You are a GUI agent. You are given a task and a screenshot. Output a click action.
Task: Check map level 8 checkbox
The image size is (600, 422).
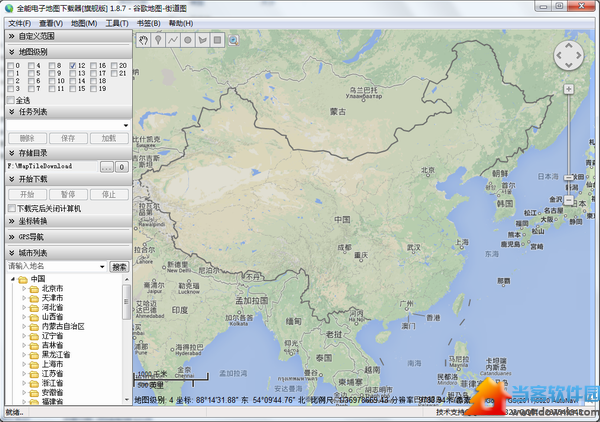52,66
